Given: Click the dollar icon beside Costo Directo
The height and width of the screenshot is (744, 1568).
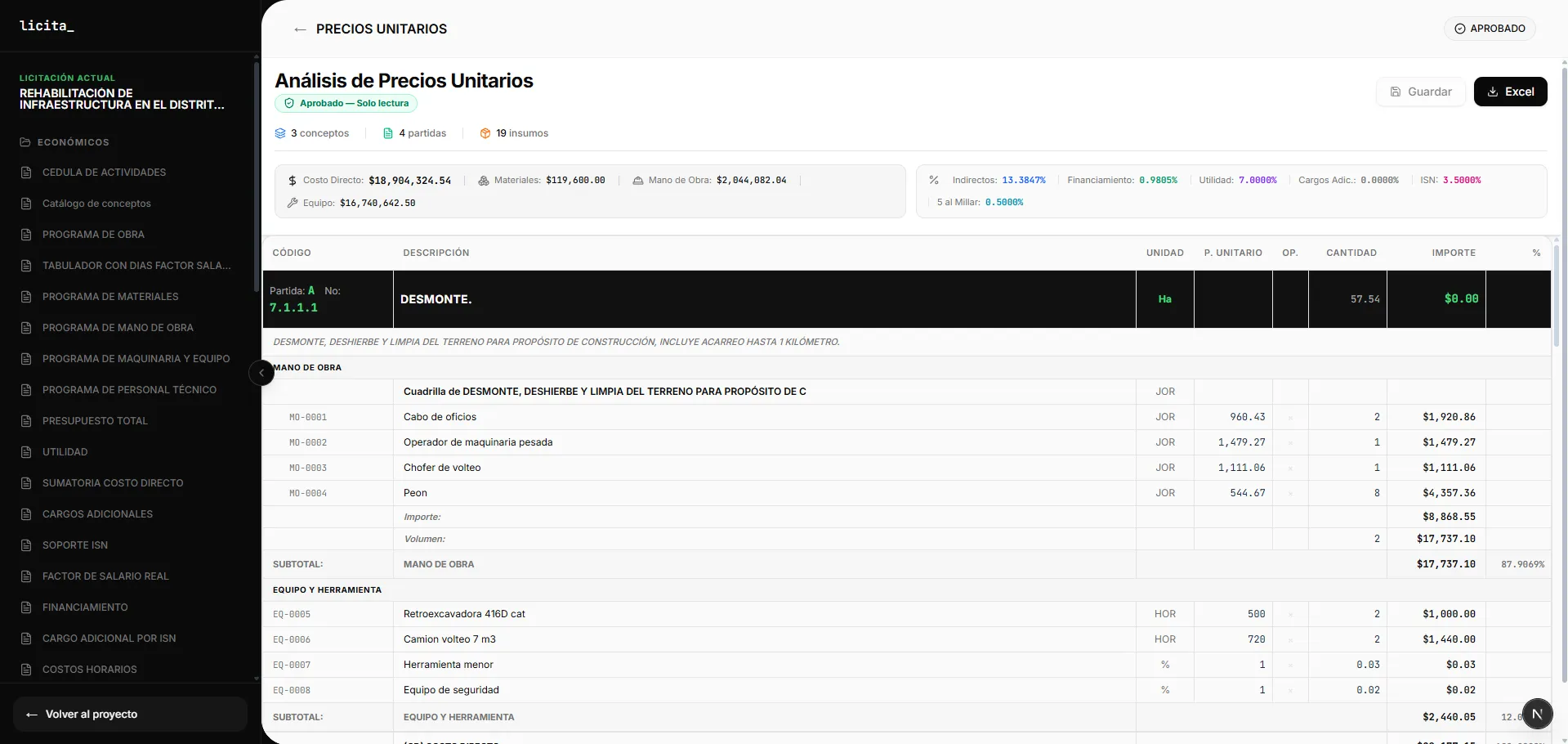Looking at the screenshot, I should pos(293,181).
